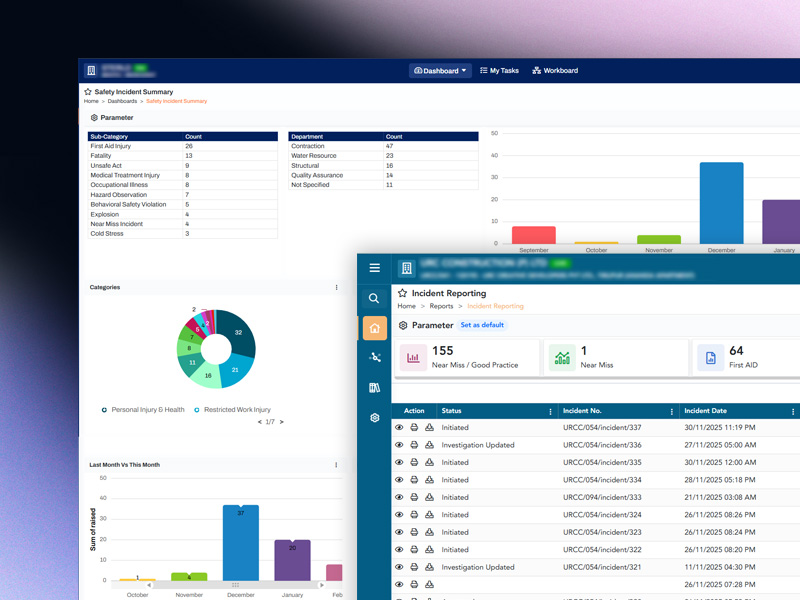The height and width of the screenshot is (600, 800).
Task: Star the Incident Reporting page as favorite
Action: (402, 294)
